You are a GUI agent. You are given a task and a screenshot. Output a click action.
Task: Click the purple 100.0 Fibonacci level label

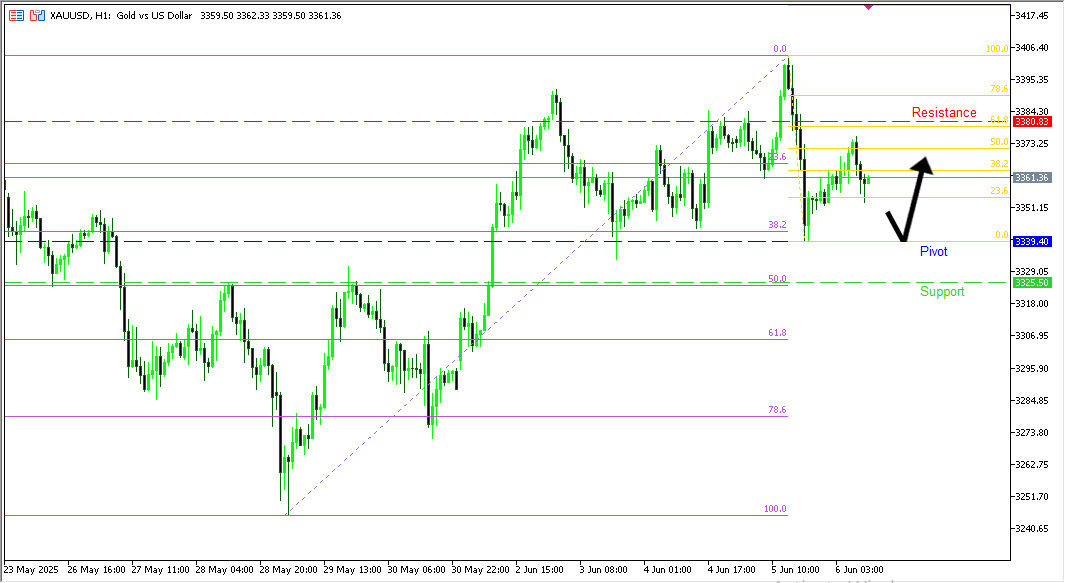click(x=775, y=509)
